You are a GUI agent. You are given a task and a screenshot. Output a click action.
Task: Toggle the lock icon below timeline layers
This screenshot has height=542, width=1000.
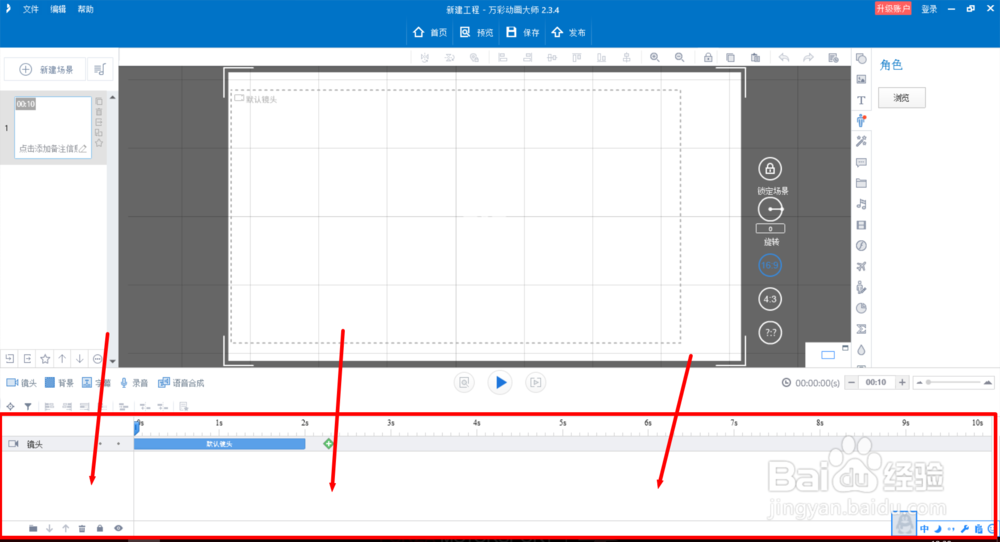[x=99, y=528]
